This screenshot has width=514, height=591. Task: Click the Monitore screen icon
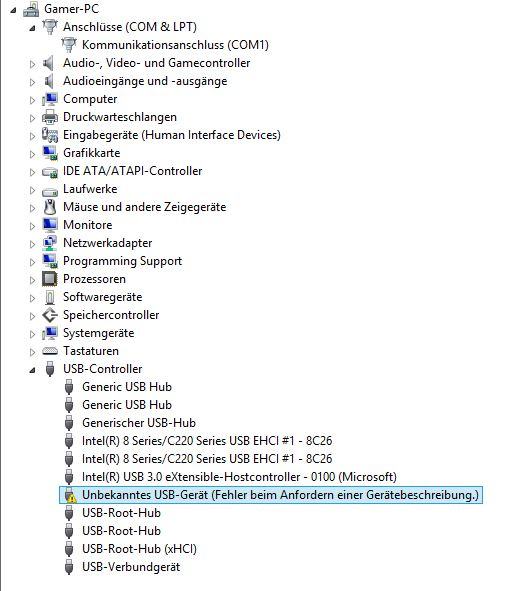[50, 225]
